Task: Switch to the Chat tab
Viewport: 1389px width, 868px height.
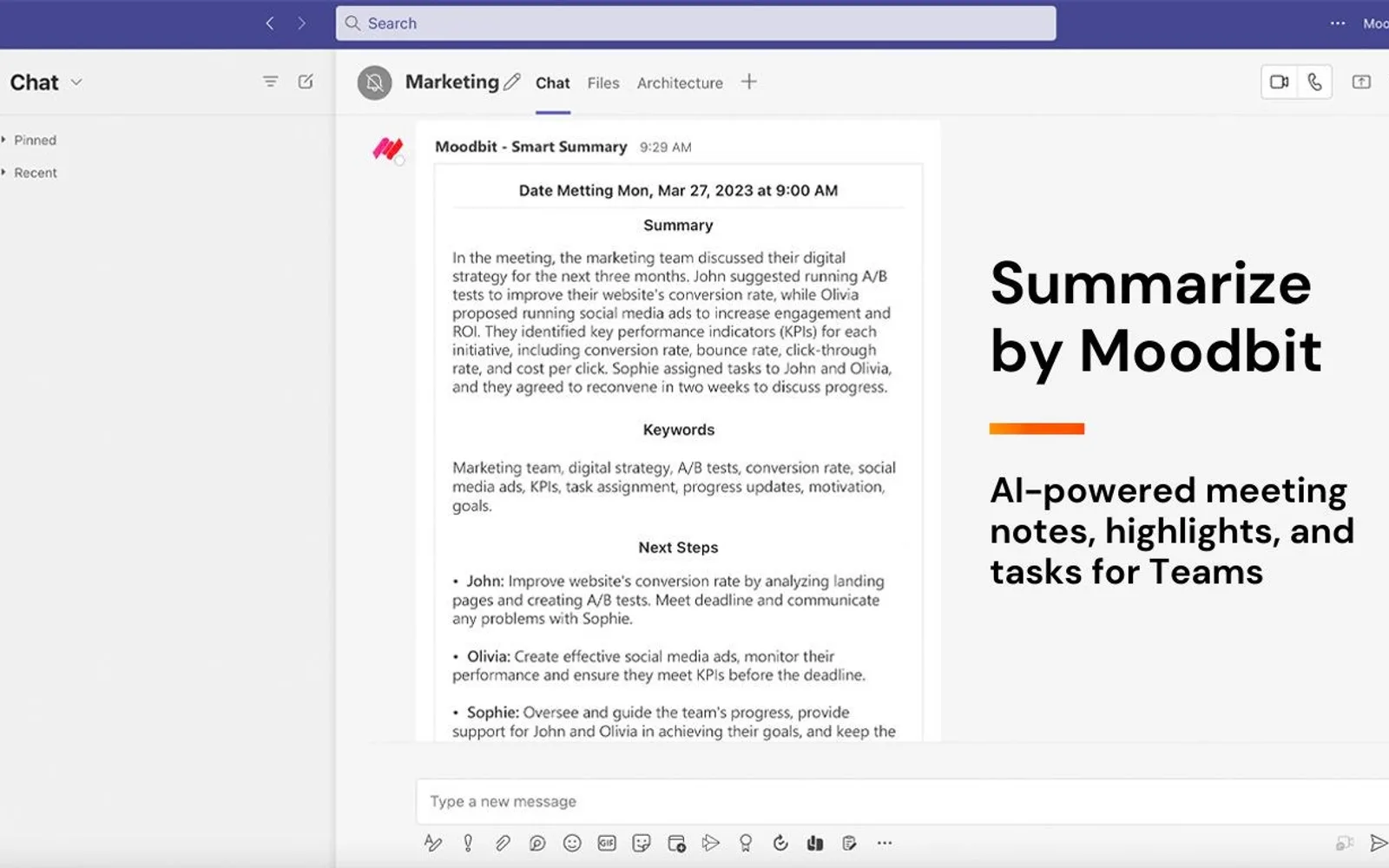Action: coord(553,83)
